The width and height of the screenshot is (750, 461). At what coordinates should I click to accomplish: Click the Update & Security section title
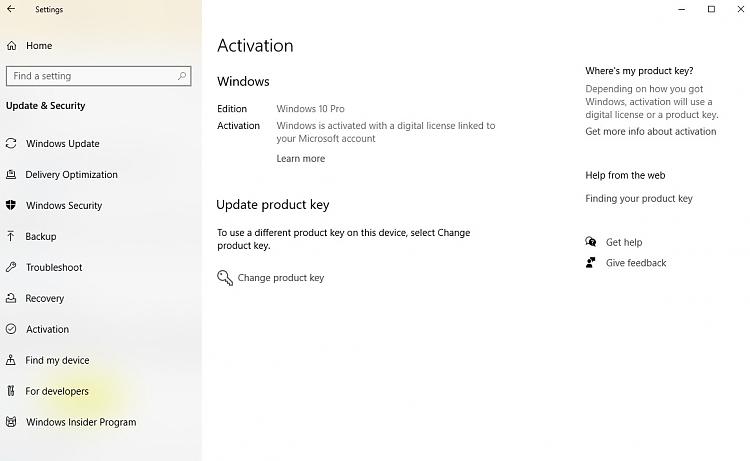pyautogui.click(x=45, y=106)
